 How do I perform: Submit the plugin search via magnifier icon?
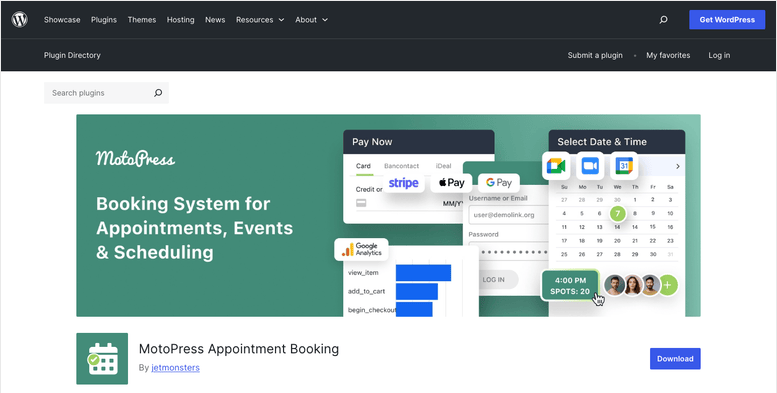point(158,93)
